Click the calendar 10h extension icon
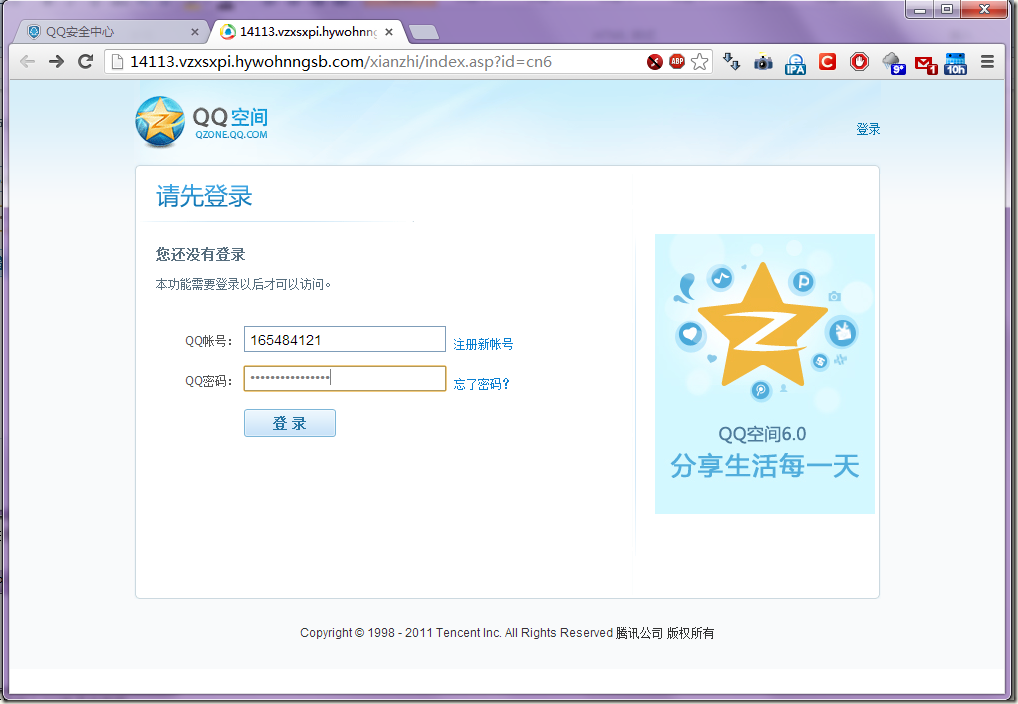Screen dimensions: 1018x704 click(956, 63)
